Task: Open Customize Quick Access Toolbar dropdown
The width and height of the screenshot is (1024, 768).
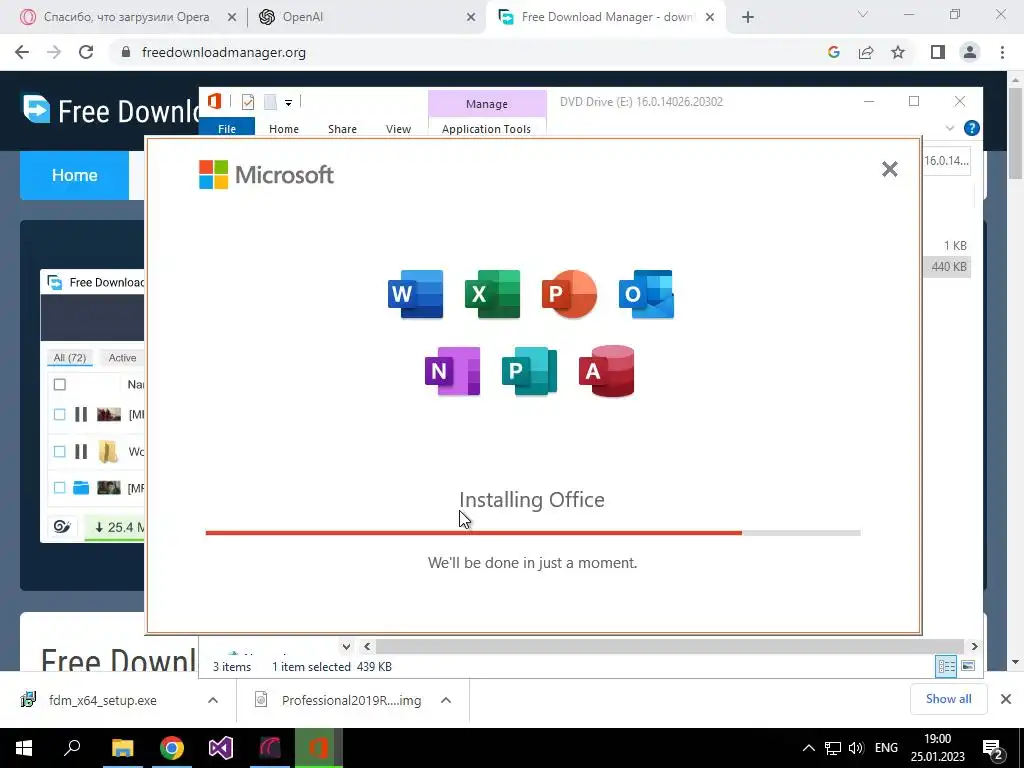Action: (288, 103)
